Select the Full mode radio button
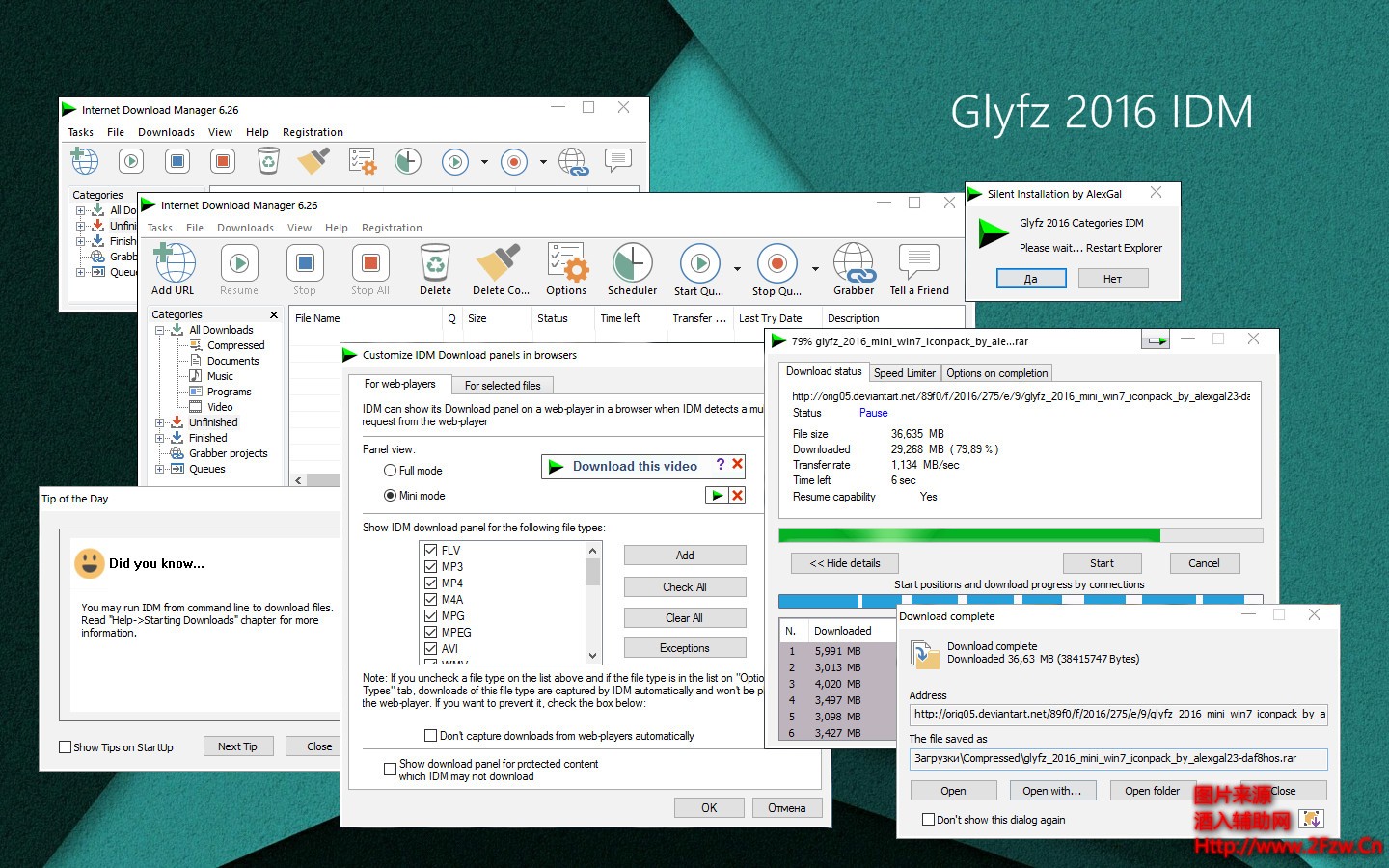Image resolution: width=1389 pixels, height=868 pixels. [x=389, y=470]
